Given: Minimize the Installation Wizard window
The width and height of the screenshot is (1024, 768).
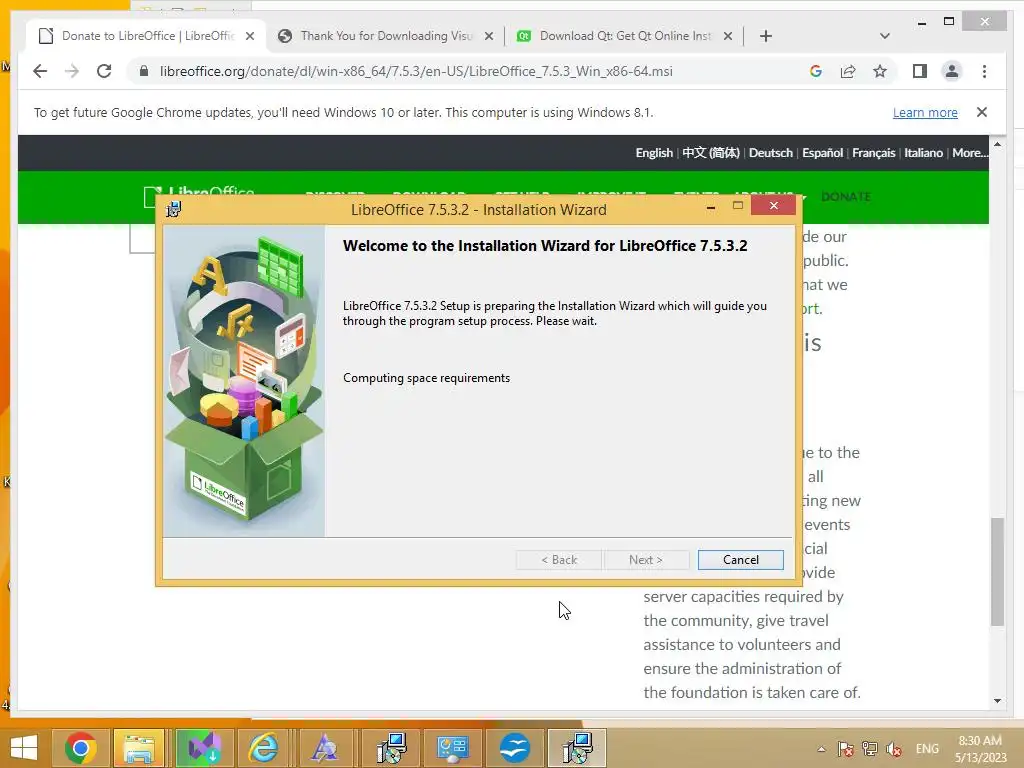Looking at the screenshot, I should click(x=711, y=206).
